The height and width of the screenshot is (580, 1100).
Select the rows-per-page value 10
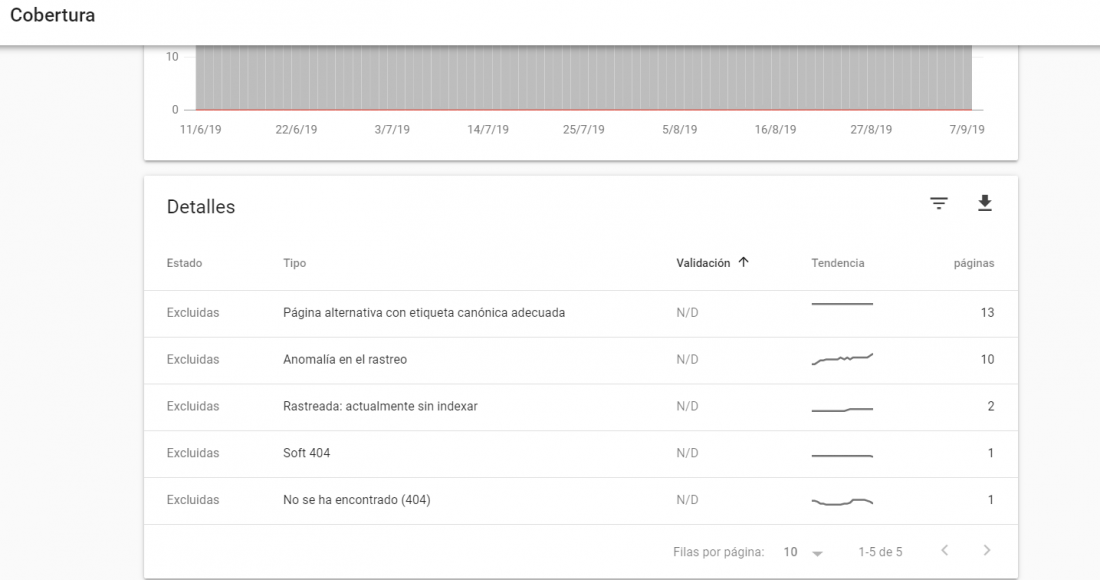pos(791,552)
